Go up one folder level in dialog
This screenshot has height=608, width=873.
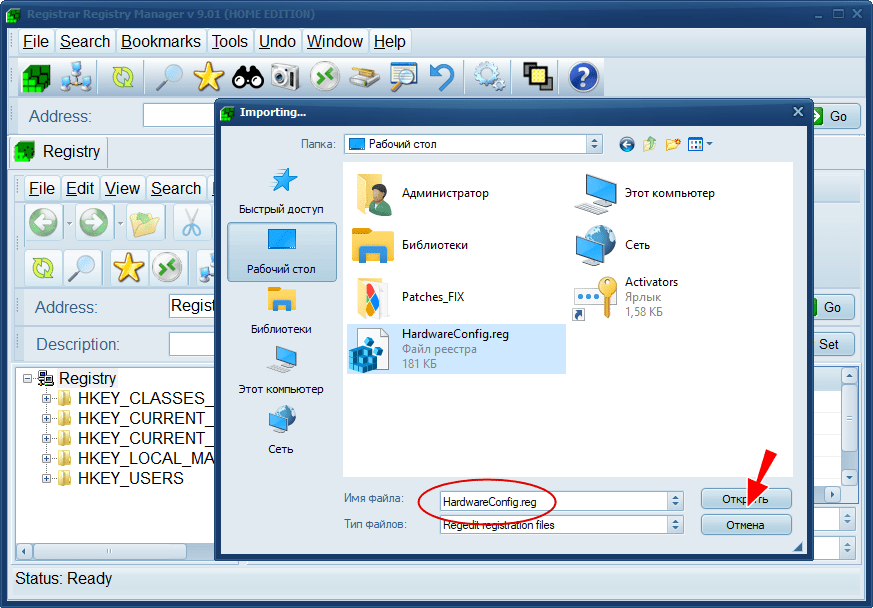point(650,144)
